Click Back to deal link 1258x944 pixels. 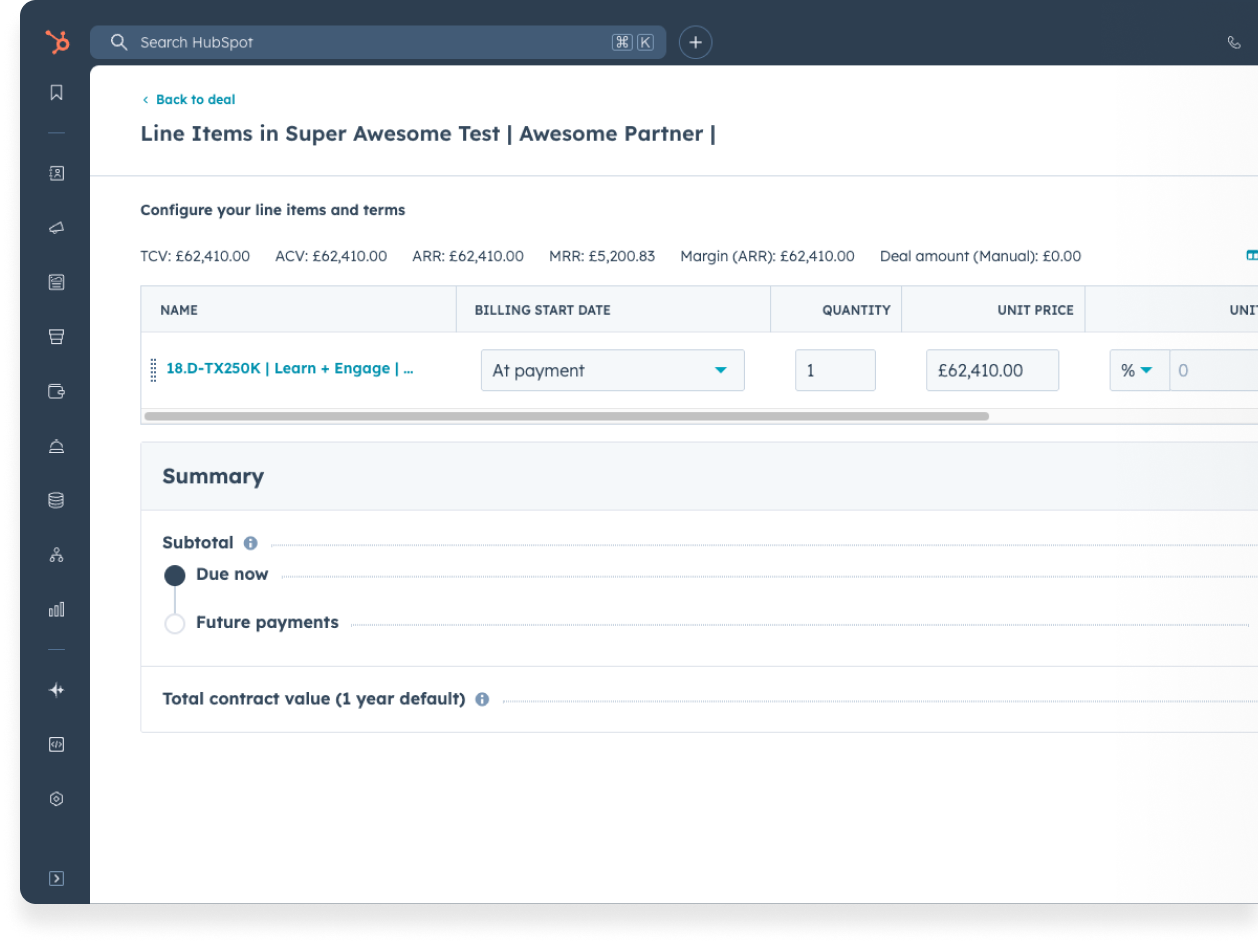pos(189,99)
